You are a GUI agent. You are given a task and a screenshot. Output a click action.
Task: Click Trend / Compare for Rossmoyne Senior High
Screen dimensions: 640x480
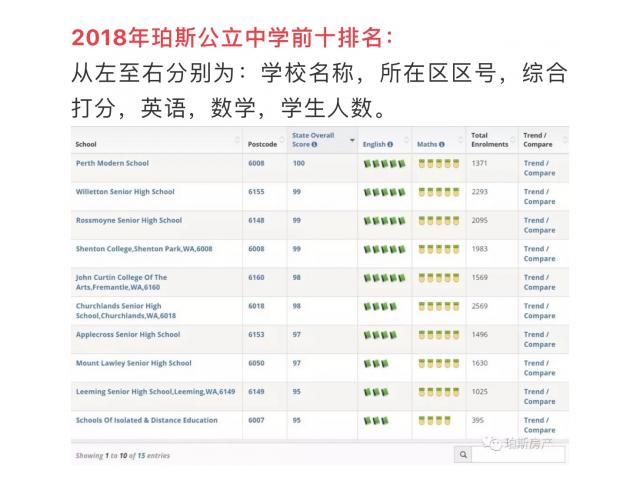point(539,225)
